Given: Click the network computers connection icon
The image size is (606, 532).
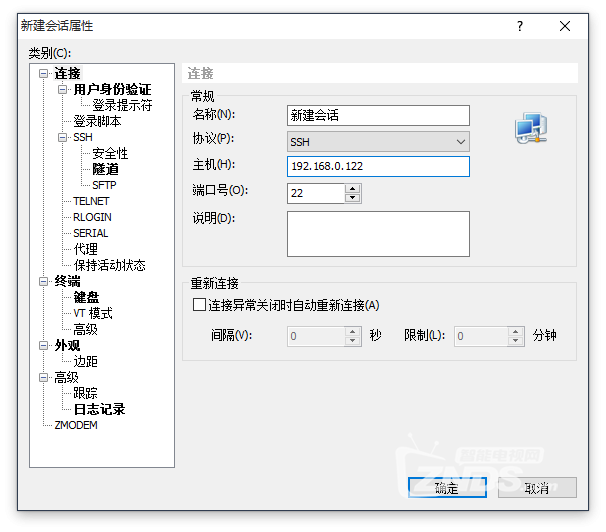Looking at the screenshot, I should click(530, 128).
